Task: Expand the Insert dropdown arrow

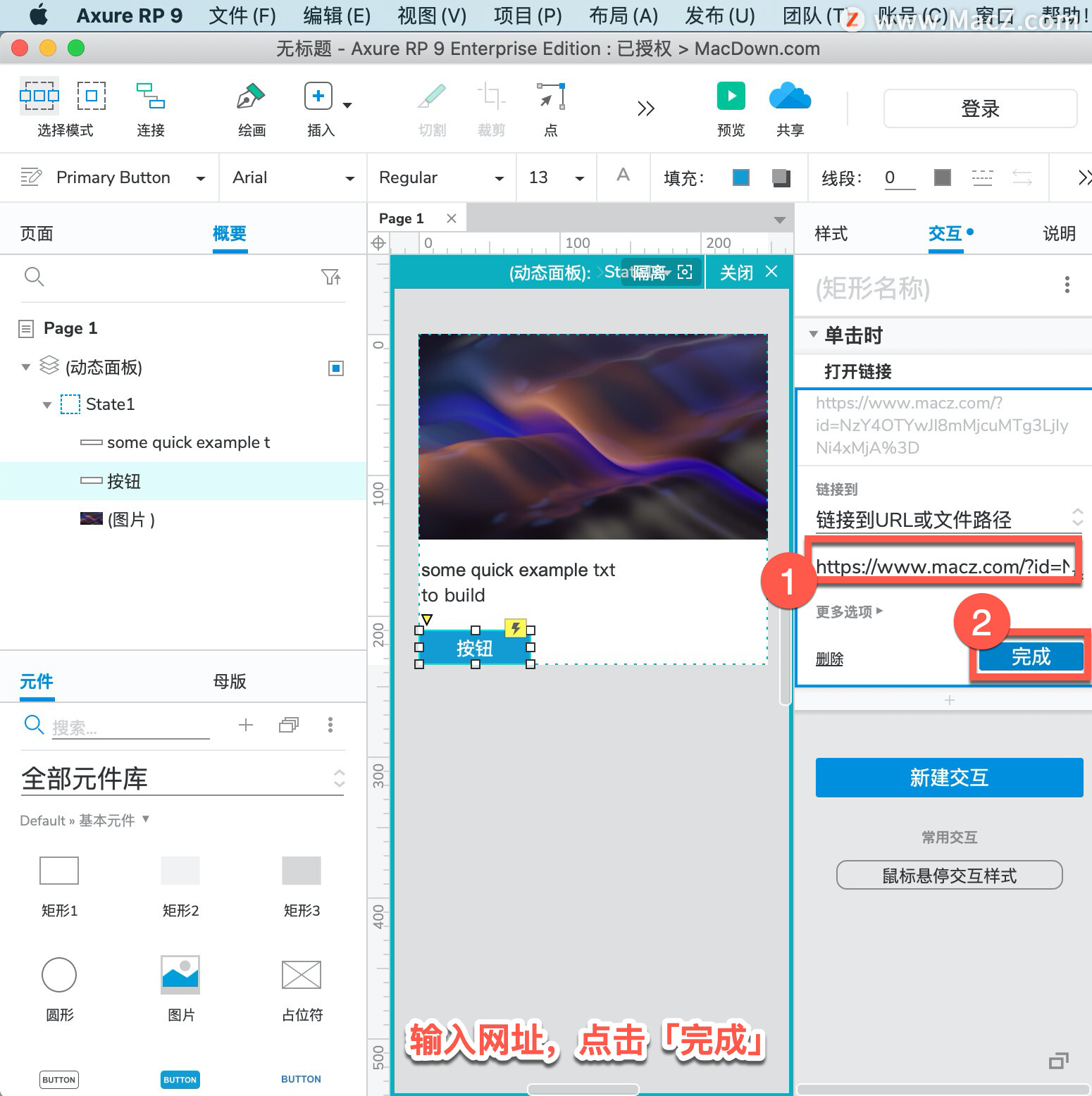Action: (x=347, y=106)
